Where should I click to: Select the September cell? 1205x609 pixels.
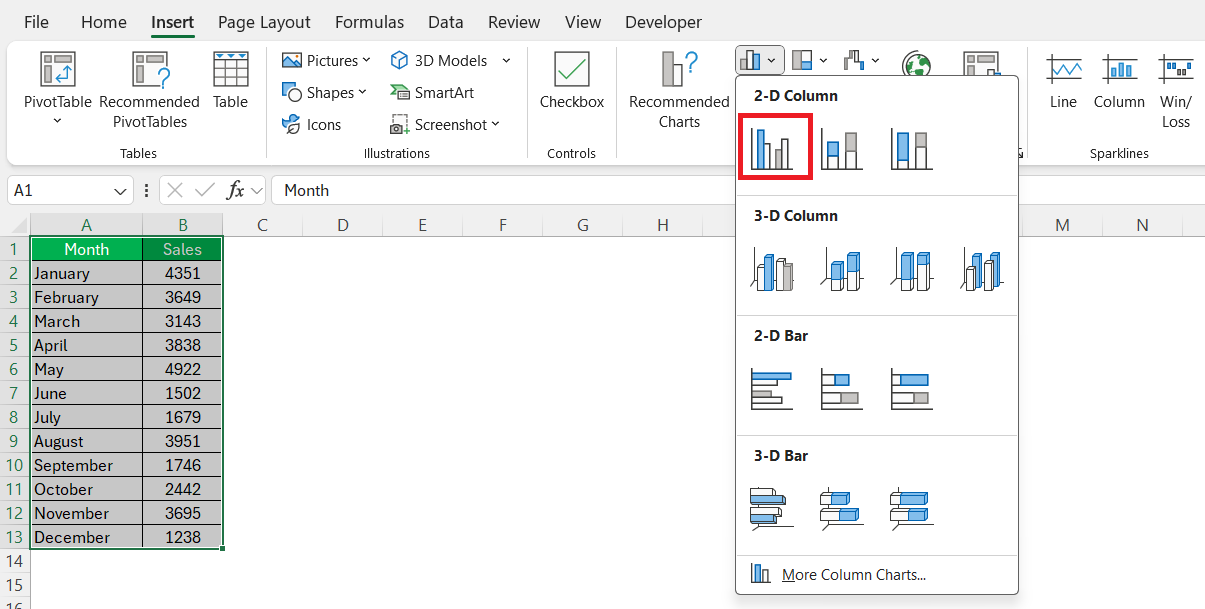point(86,465)
